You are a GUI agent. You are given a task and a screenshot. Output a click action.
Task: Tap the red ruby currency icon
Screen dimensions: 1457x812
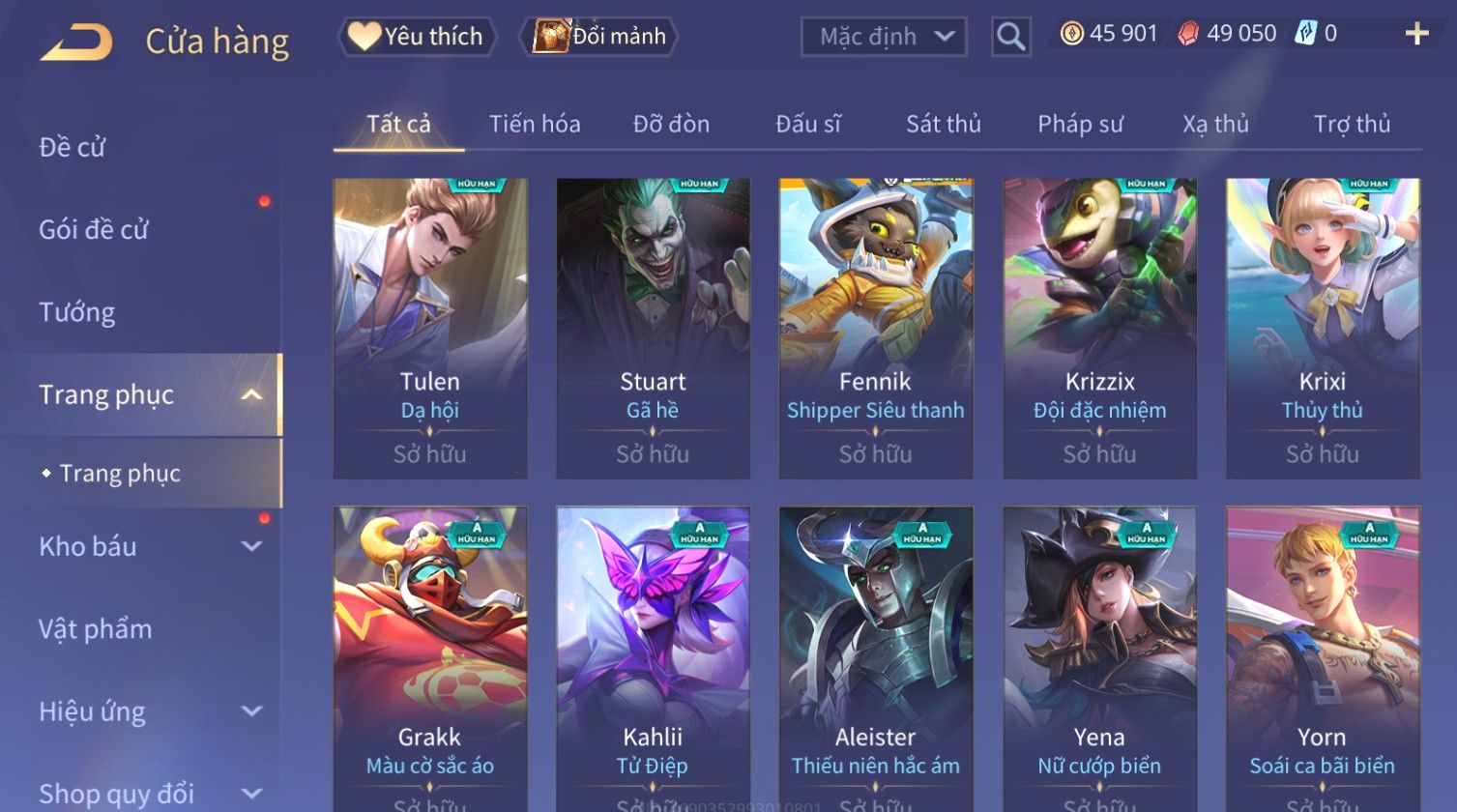(1188, 34)
